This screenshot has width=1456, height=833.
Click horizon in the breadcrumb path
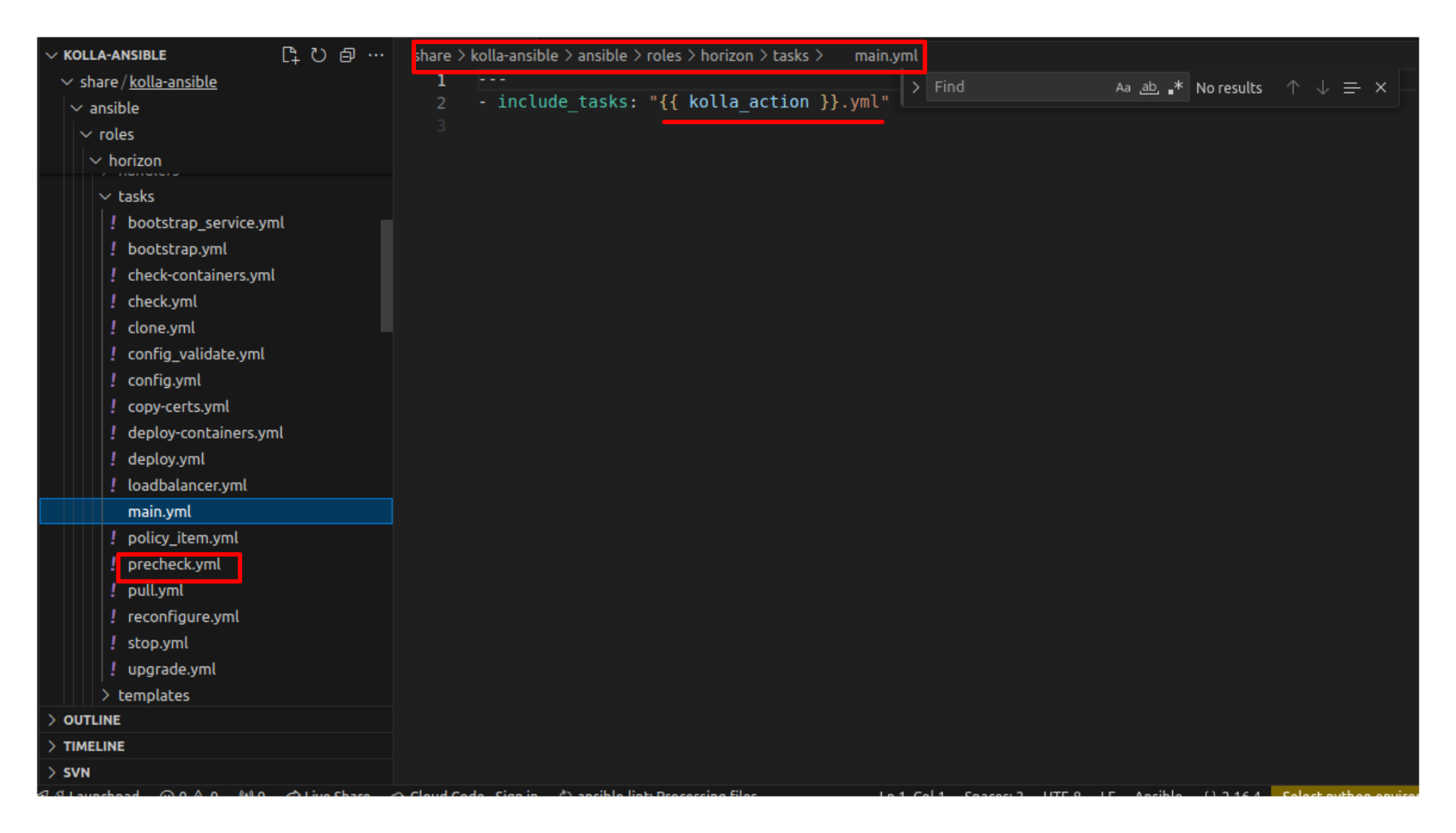pyautogui.click(x=726, y=56)
